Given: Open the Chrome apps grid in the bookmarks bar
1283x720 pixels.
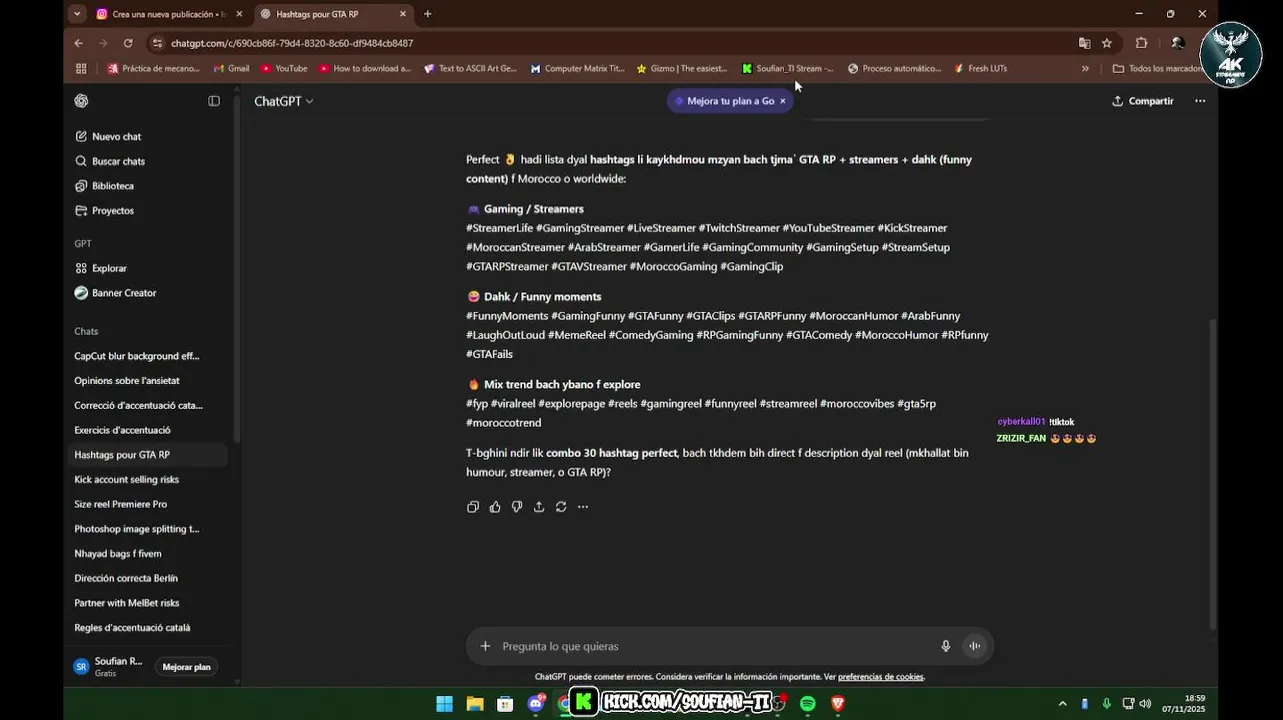Looking at the screenshot, I should tap(81, 69).
